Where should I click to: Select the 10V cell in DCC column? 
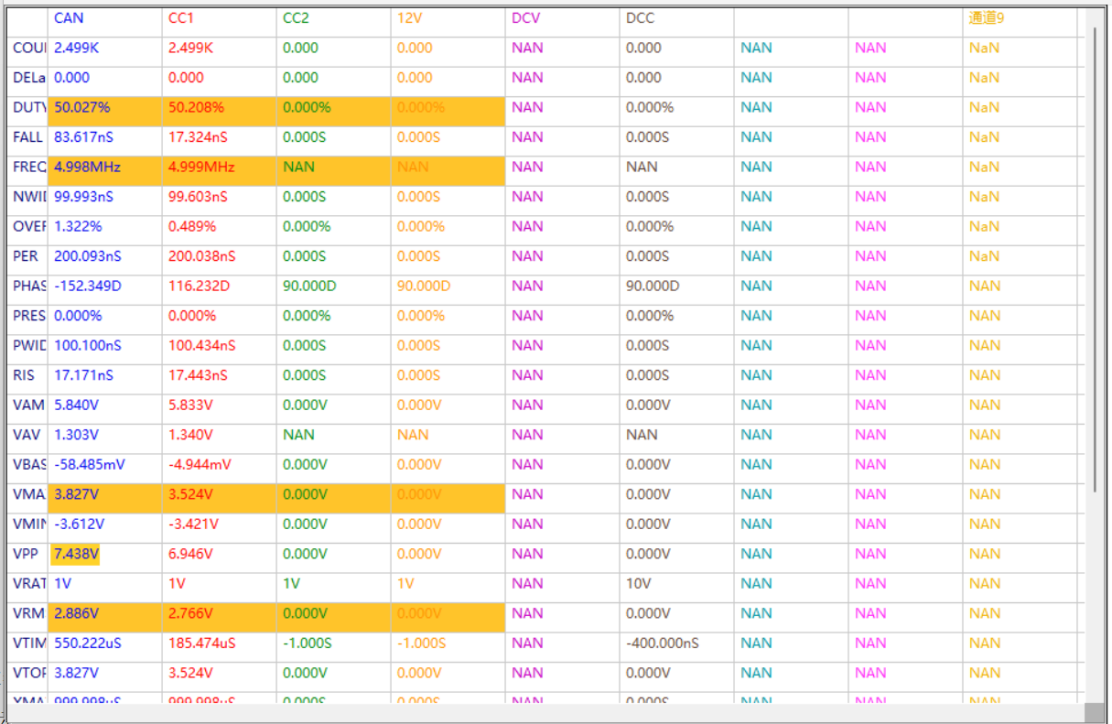[640, 584]
